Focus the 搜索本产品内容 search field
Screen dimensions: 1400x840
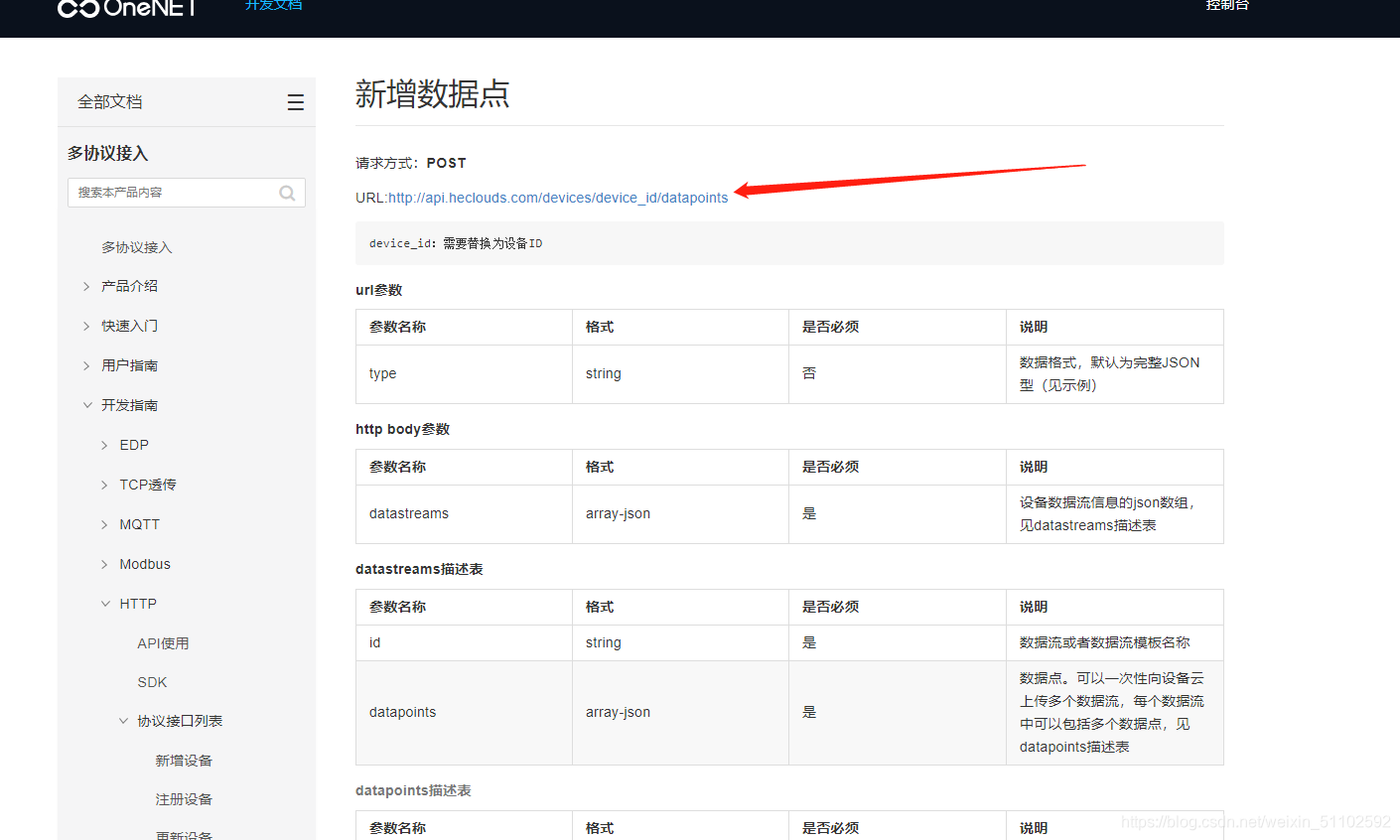(x=186, y=193)
